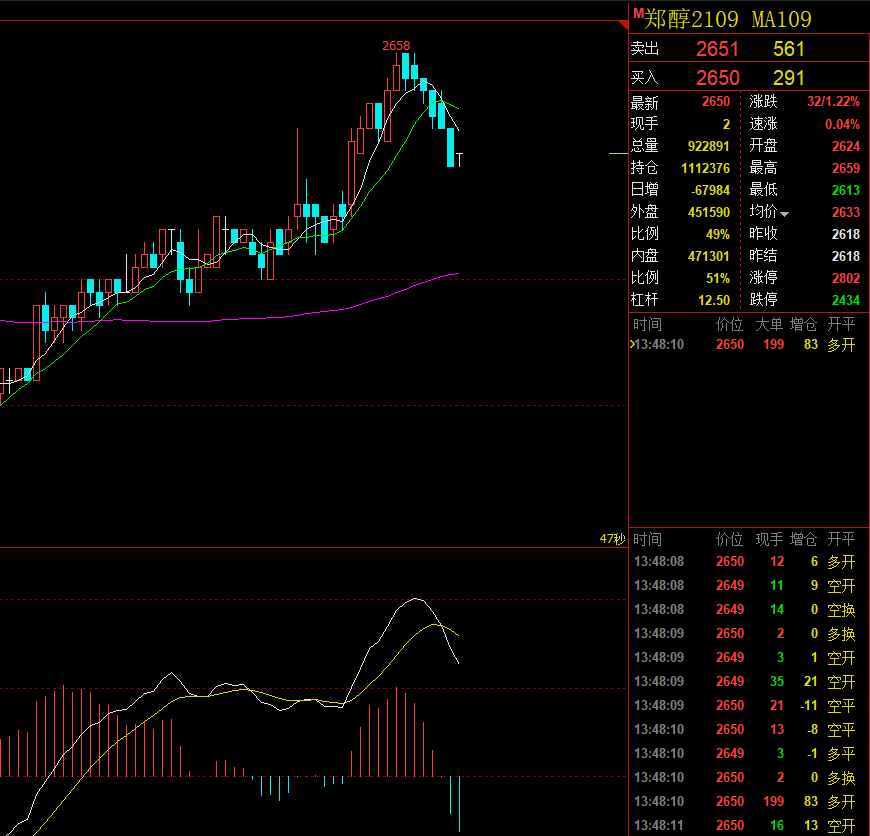Select the contract title 郑醇2109

coord(691,19)
